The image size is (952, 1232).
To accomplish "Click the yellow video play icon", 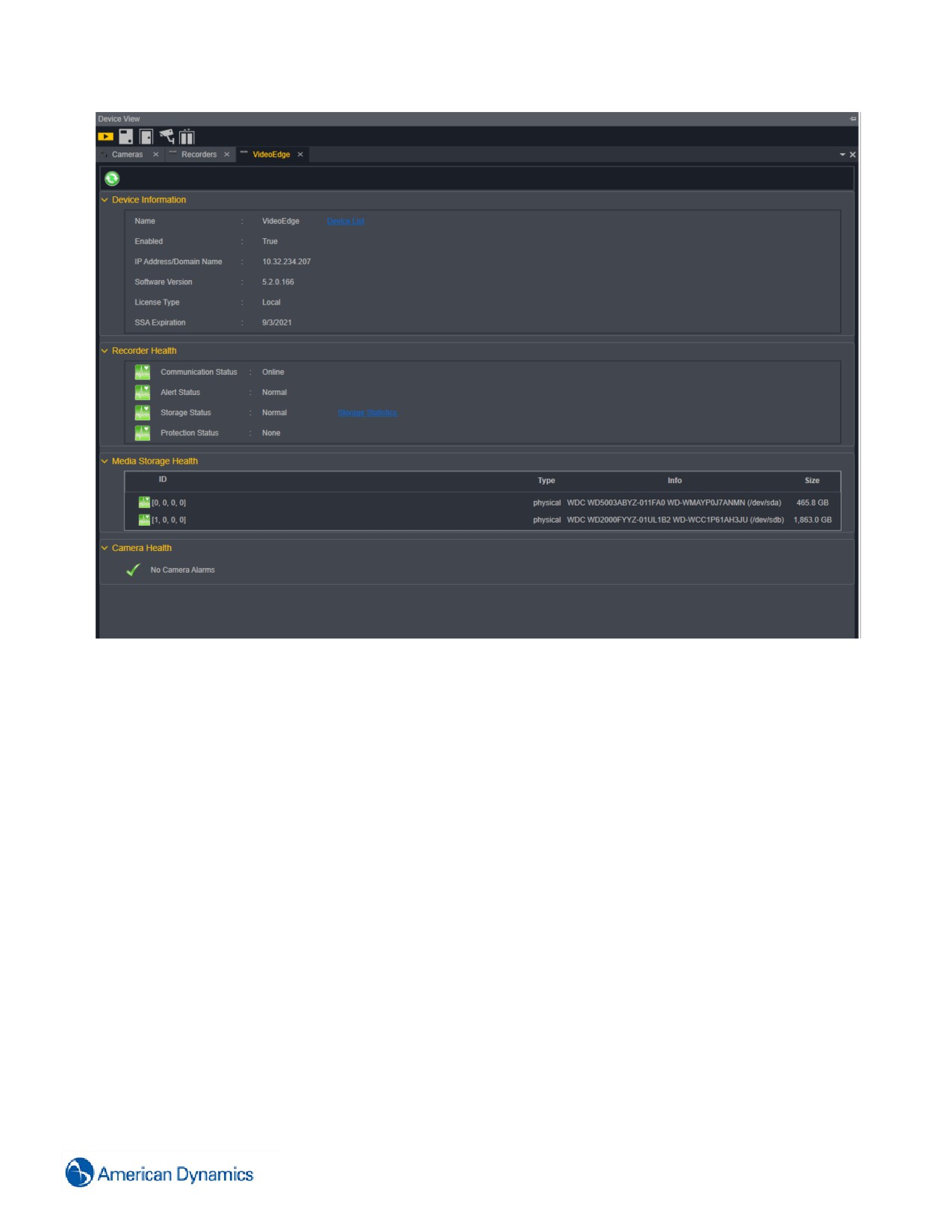I will point(105,137).
